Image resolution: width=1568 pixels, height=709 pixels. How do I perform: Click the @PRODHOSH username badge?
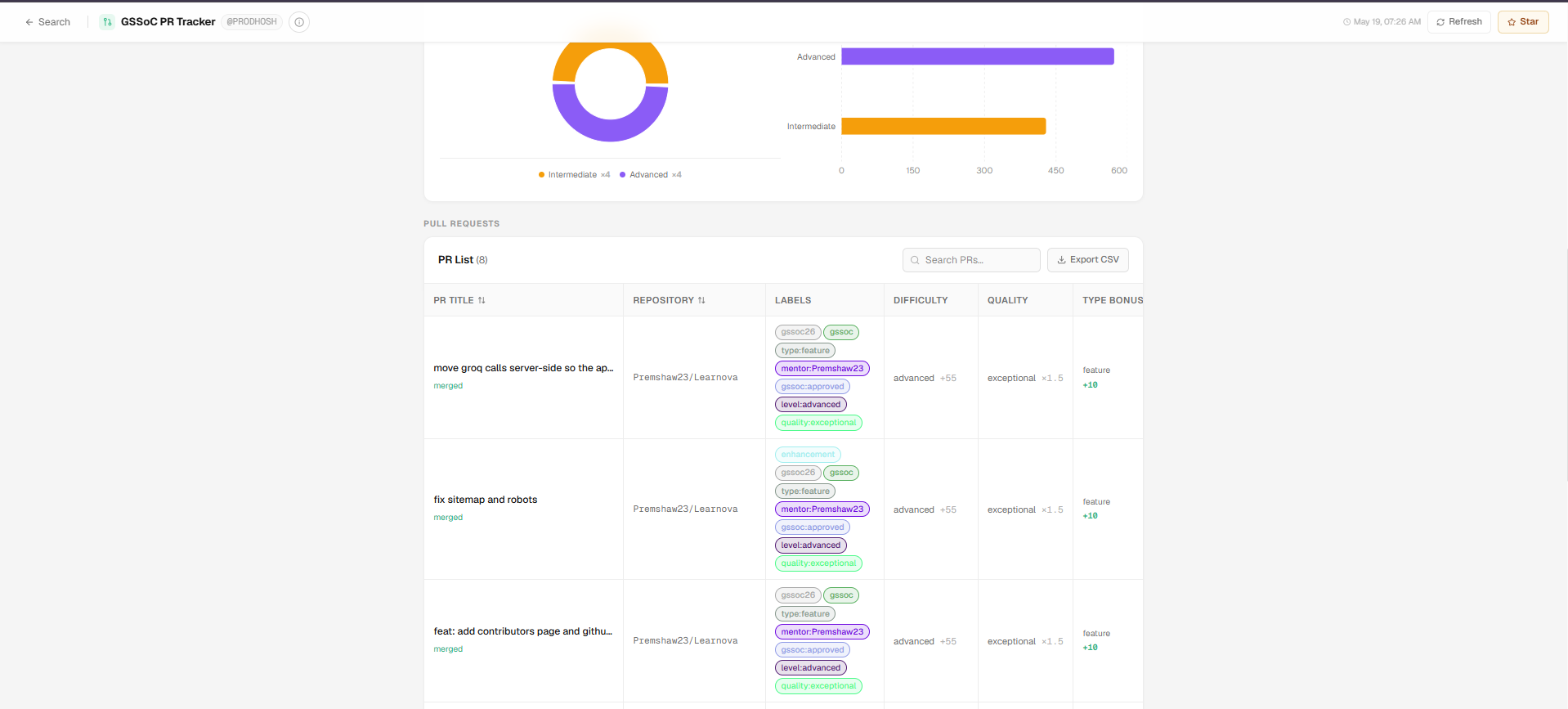click(x=252, y=22)
